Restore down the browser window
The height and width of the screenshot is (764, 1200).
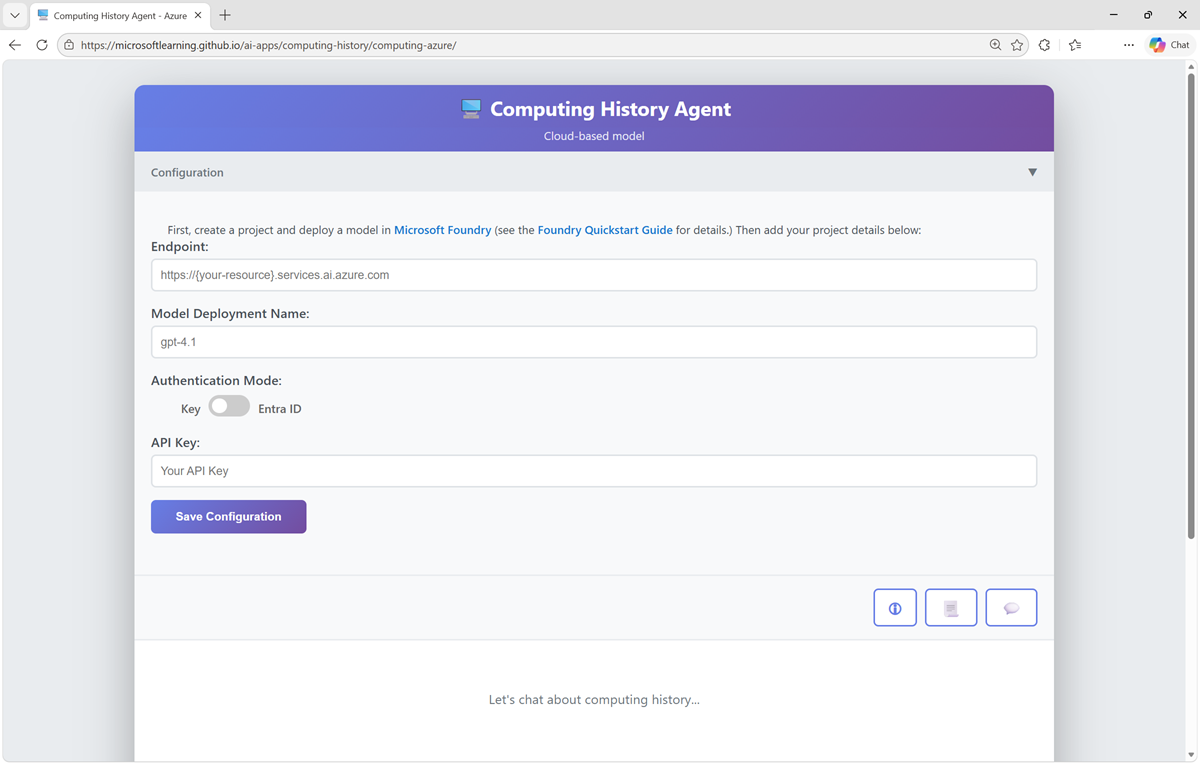1148,15
